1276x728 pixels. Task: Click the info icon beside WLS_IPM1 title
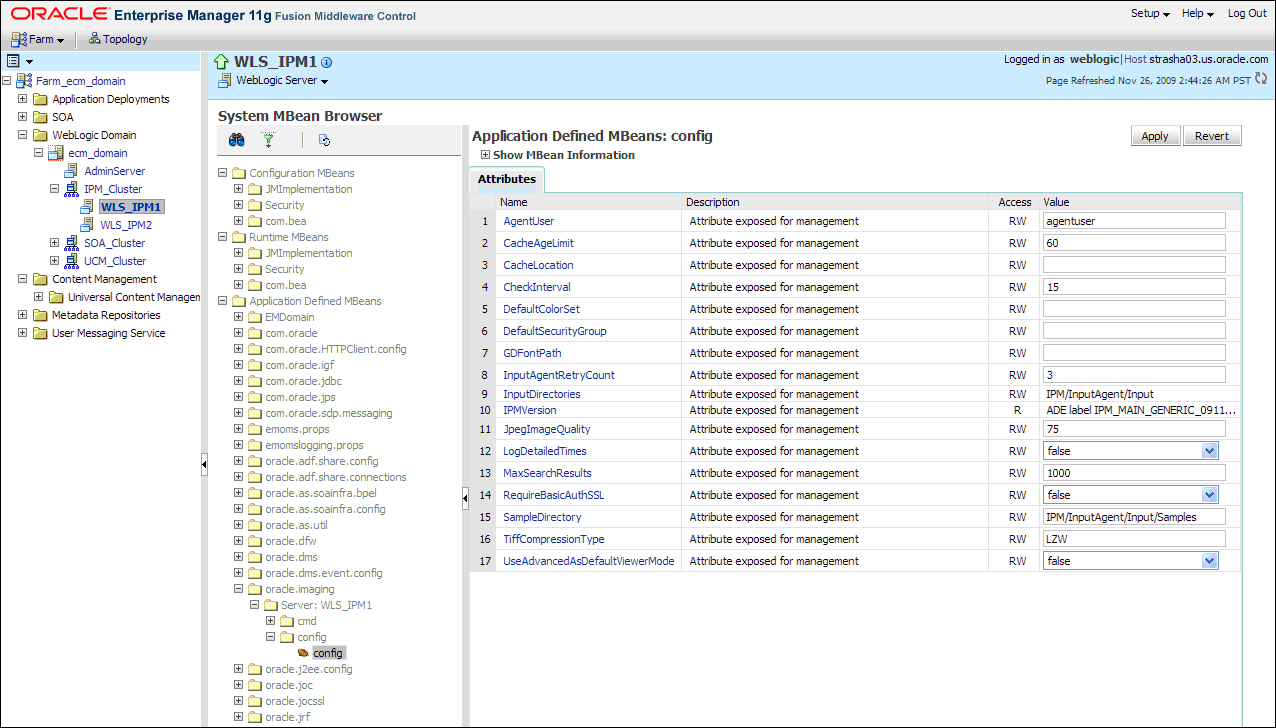tap(327, 63)
